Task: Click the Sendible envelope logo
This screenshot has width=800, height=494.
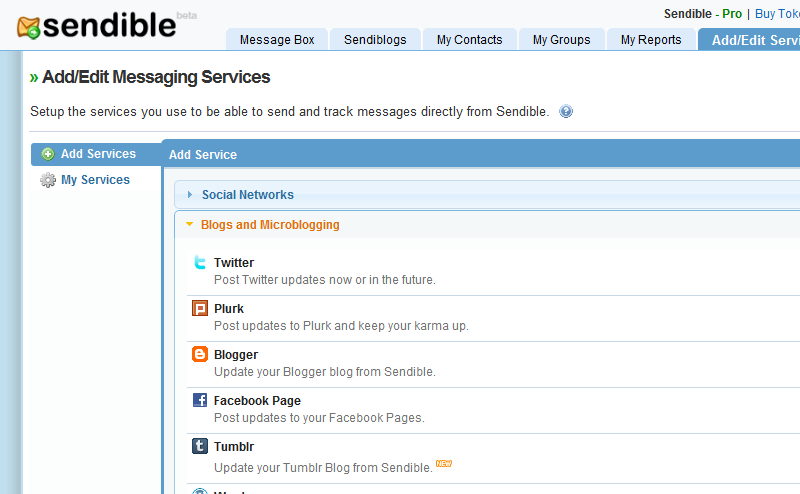Action: (x=31, y=28)
